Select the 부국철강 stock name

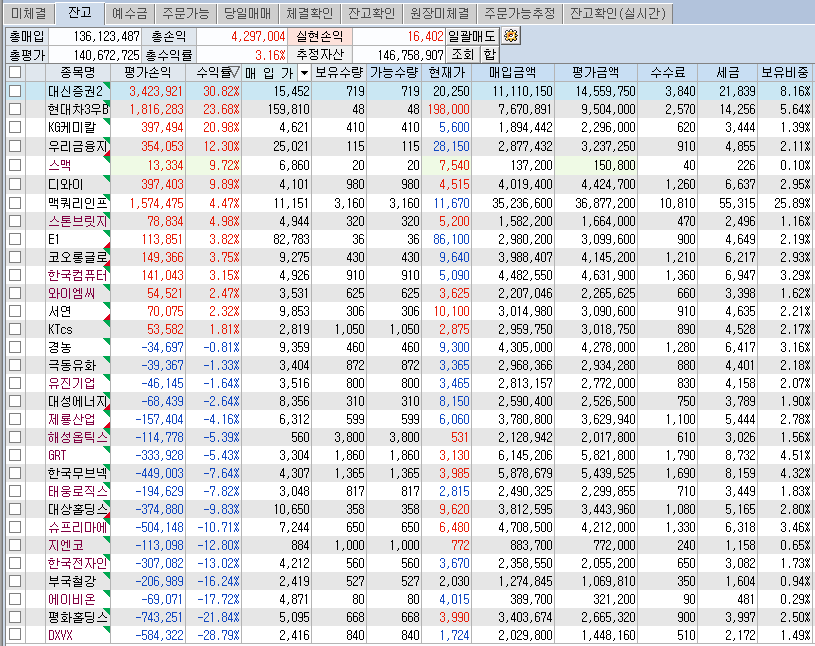point(72,581)
